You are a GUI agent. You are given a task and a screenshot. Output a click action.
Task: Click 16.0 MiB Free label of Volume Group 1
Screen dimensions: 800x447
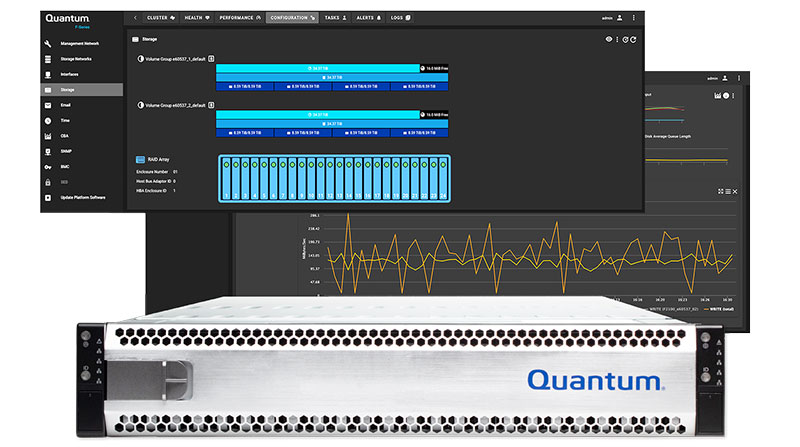434,68
